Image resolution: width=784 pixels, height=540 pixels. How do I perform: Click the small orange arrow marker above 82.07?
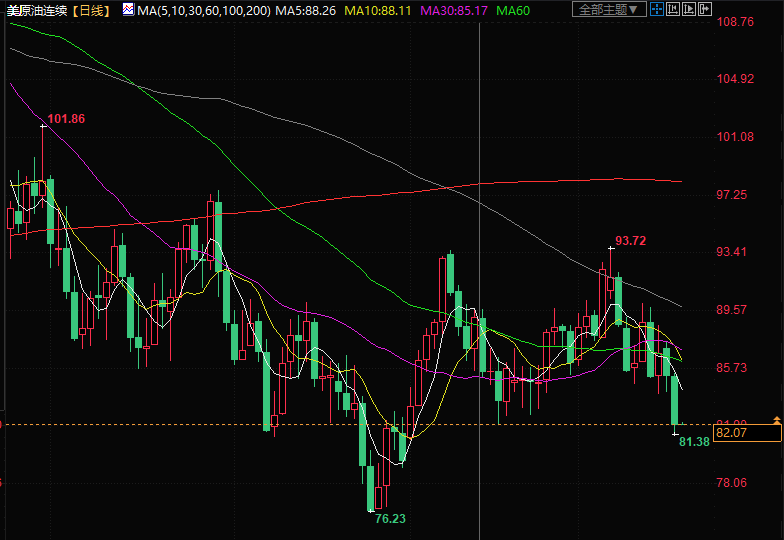776,417
